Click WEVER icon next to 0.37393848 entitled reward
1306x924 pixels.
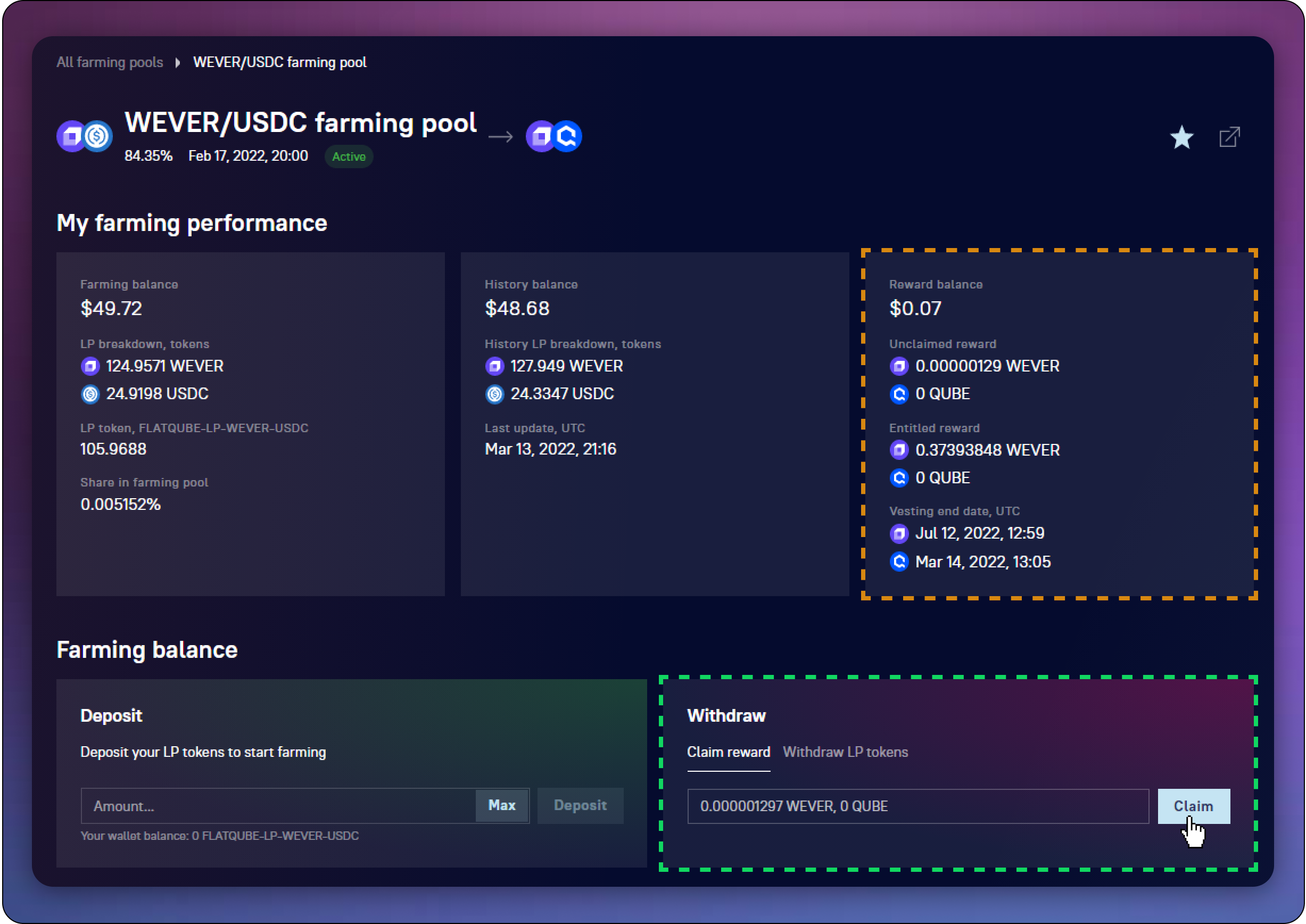coord(899,450)
